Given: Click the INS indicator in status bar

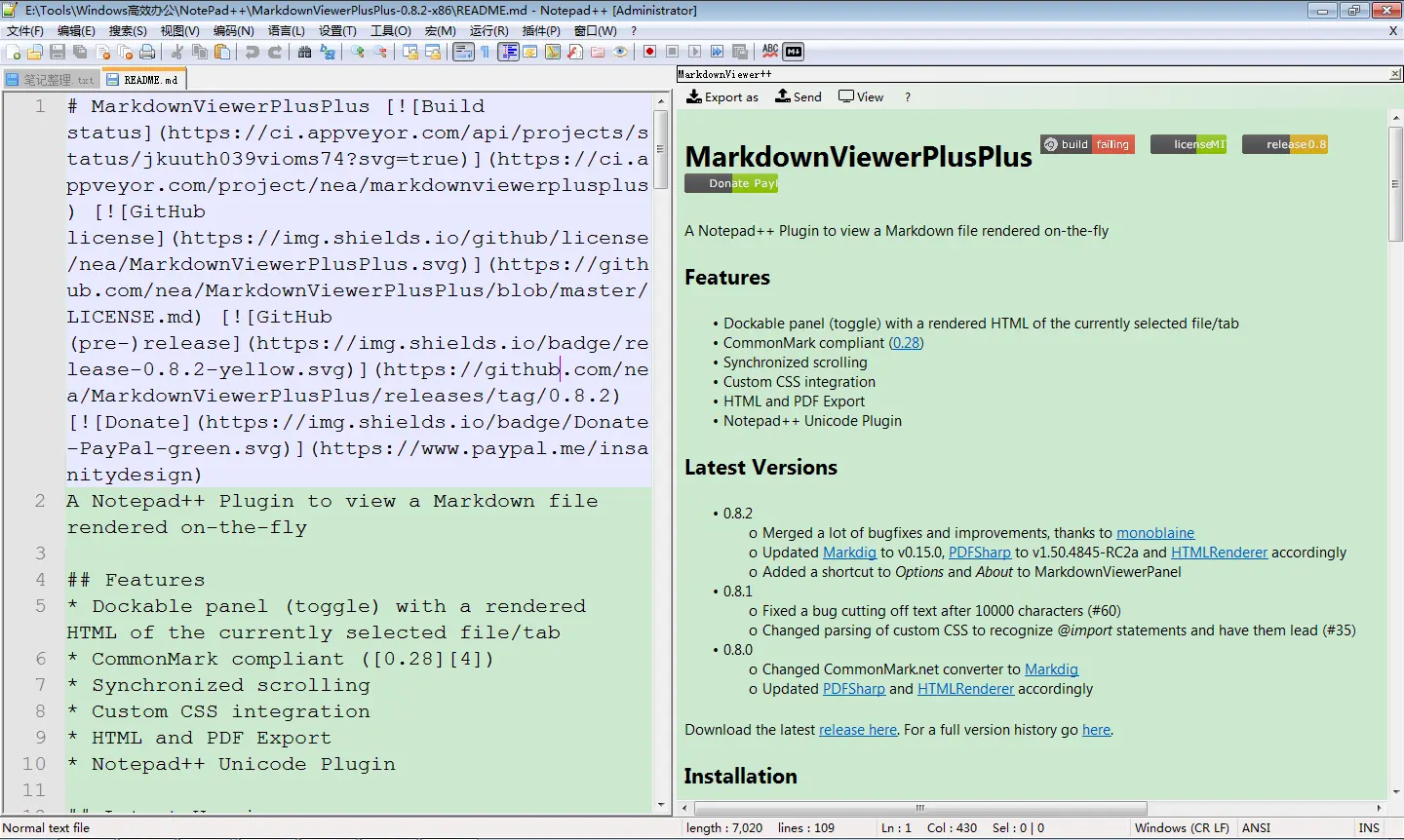Looking at the screenshot, I should [x=1369, y=828].
